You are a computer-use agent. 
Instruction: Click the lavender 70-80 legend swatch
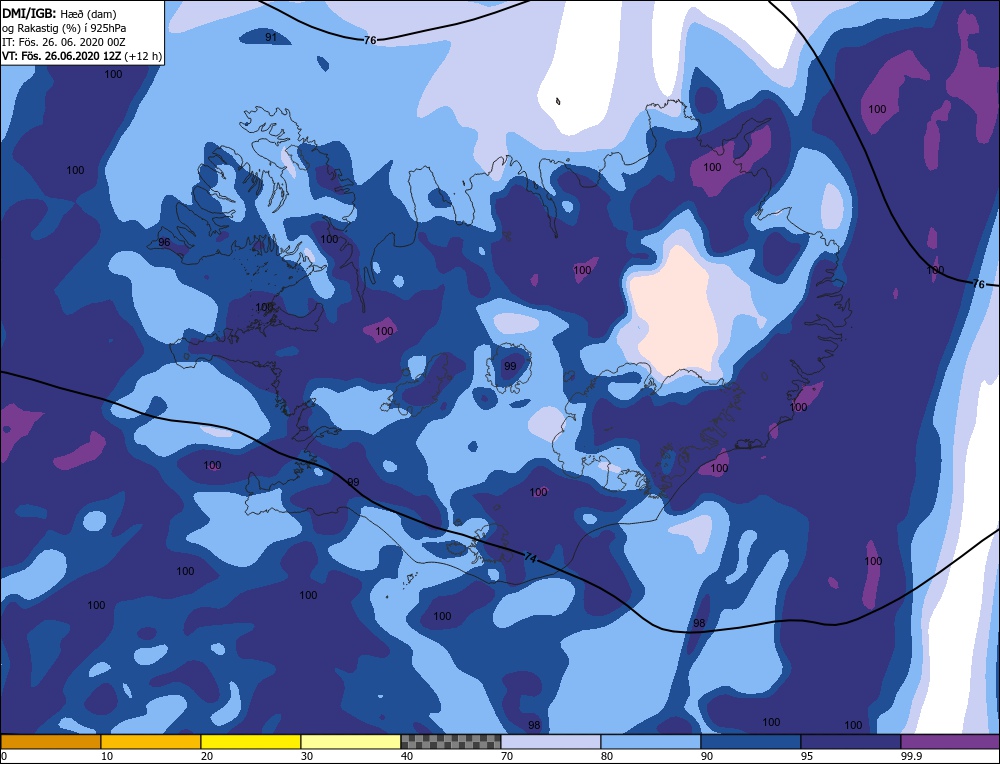(551, 741)
